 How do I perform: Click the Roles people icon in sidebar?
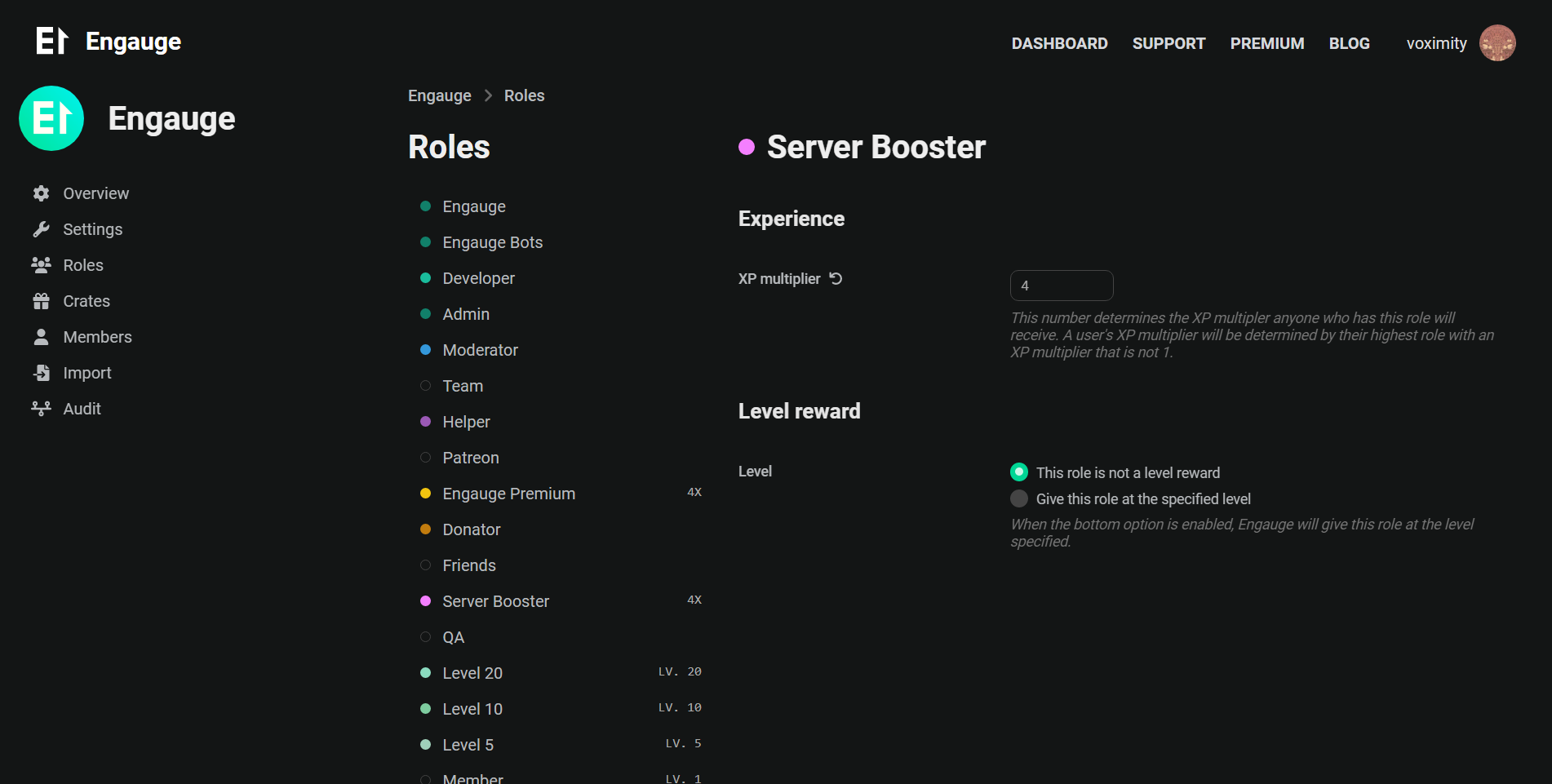pos(41,265)
